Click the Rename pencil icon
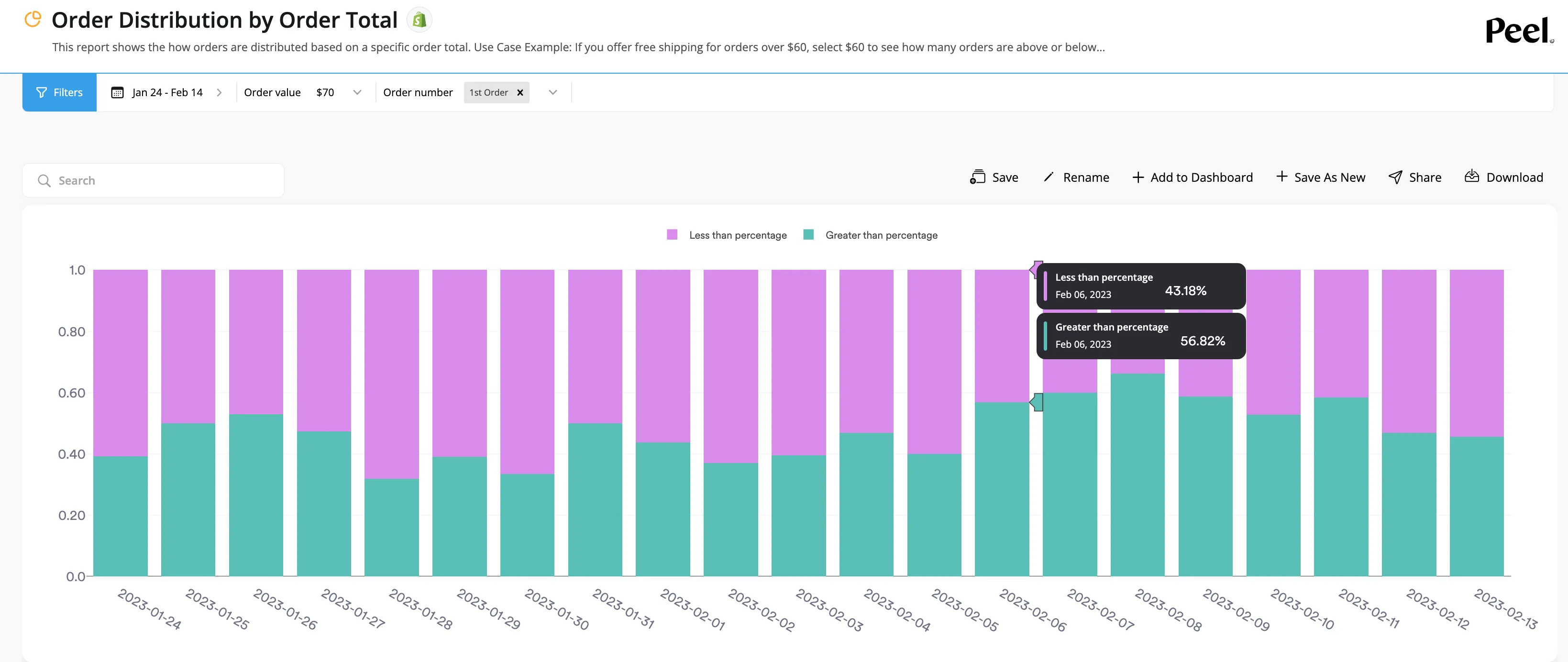 pos(1048,177)
